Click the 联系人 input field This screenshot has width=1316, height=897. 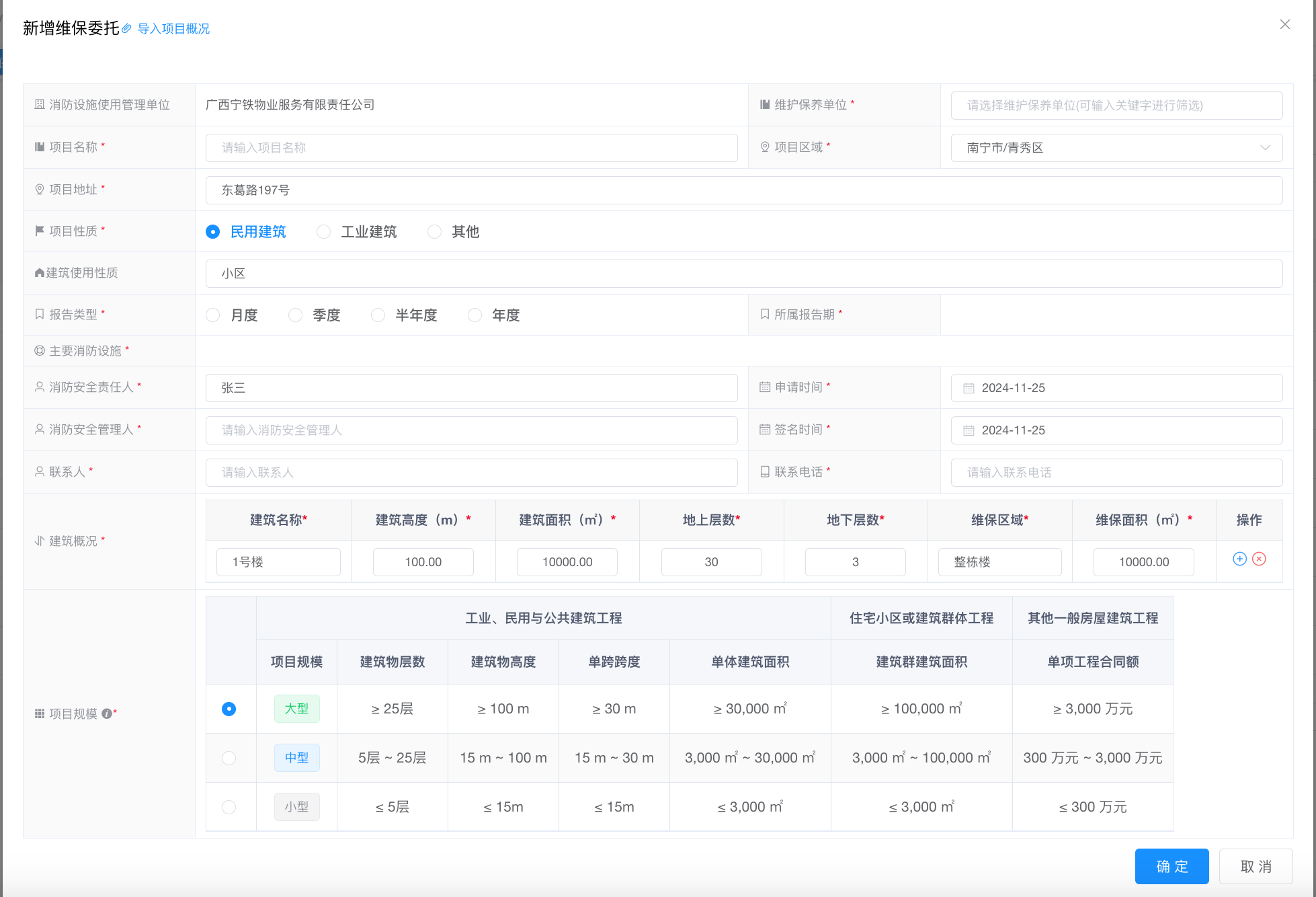[x=471, y=473]
